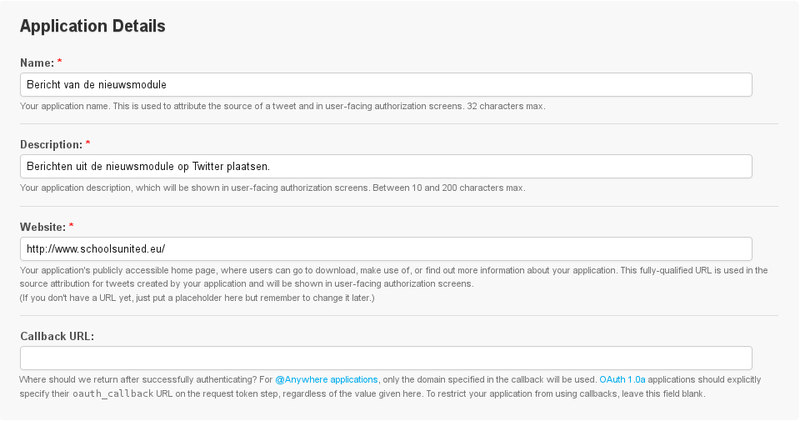Click the Application Details heading
Image resolution: width=800 pixels, height=421 pixels.
pyautogui.click(x=93, y=26)
